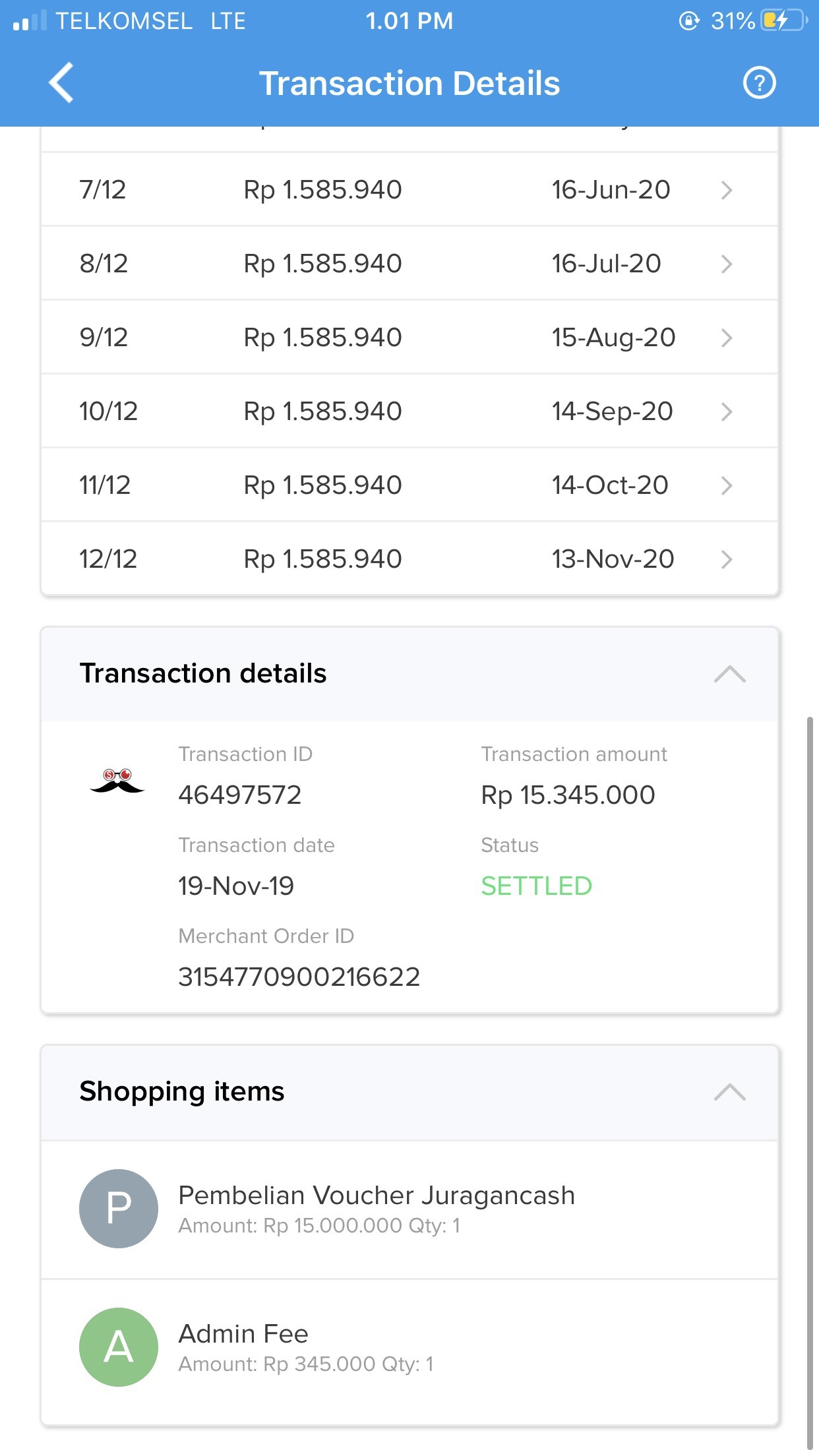This screenshot has width=819, height=1456.
Task: Open installment 9/12 due 15-Aug-20
Action: [x=409, y=338]
